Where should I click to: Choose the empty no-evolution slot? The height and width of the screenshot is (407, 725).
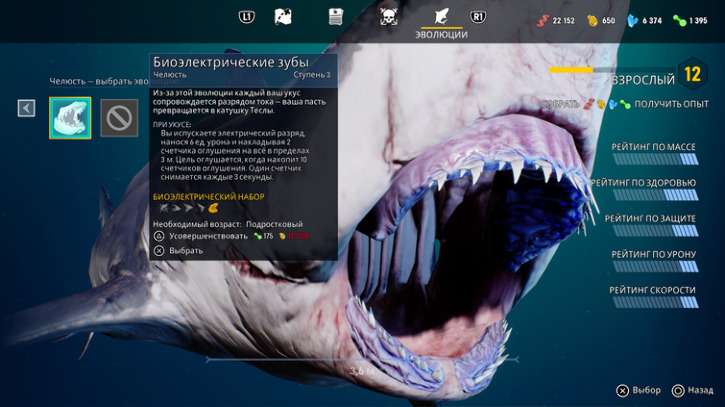(119, 118)
